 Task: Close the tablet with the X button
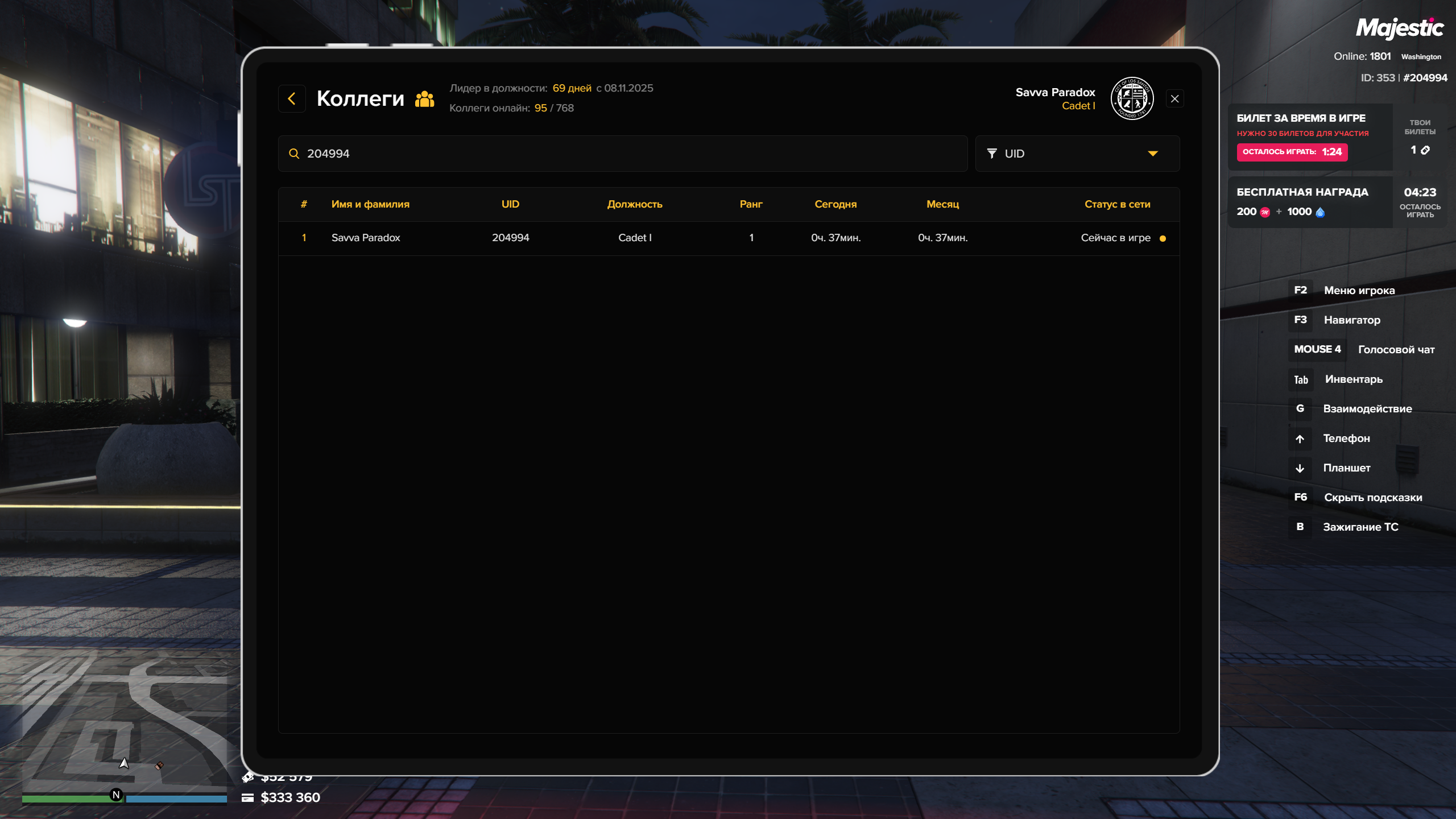1174,99
